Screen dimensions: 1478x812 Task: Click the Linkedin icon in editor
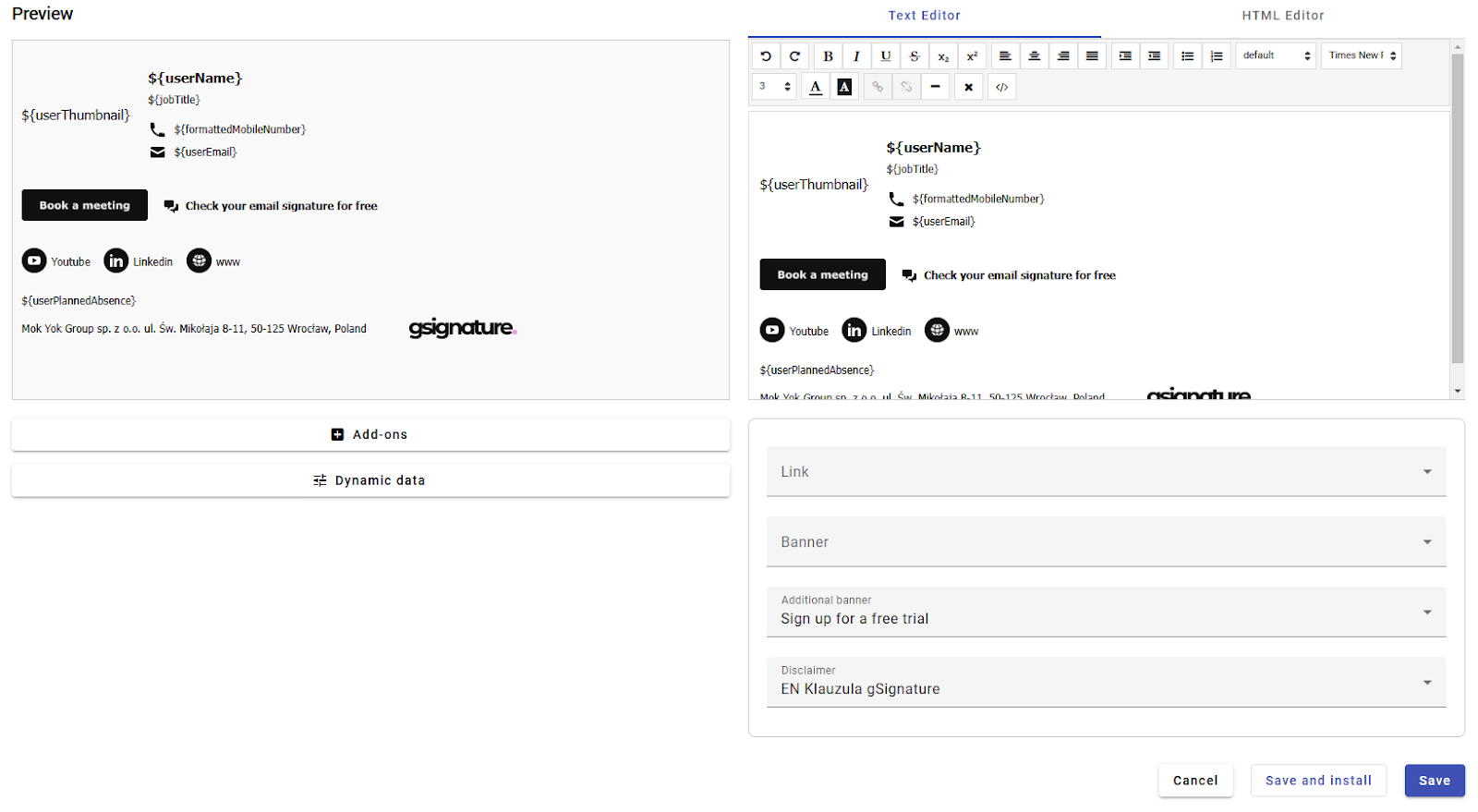click(x=854, y=330)
